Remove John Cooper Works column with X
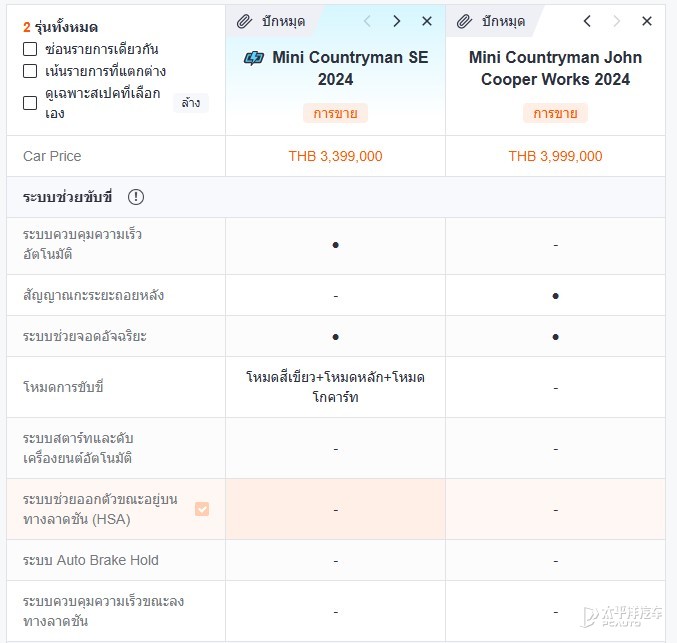Image resolution: width=677 pixels, height=643 pixels. click(647, 21)
